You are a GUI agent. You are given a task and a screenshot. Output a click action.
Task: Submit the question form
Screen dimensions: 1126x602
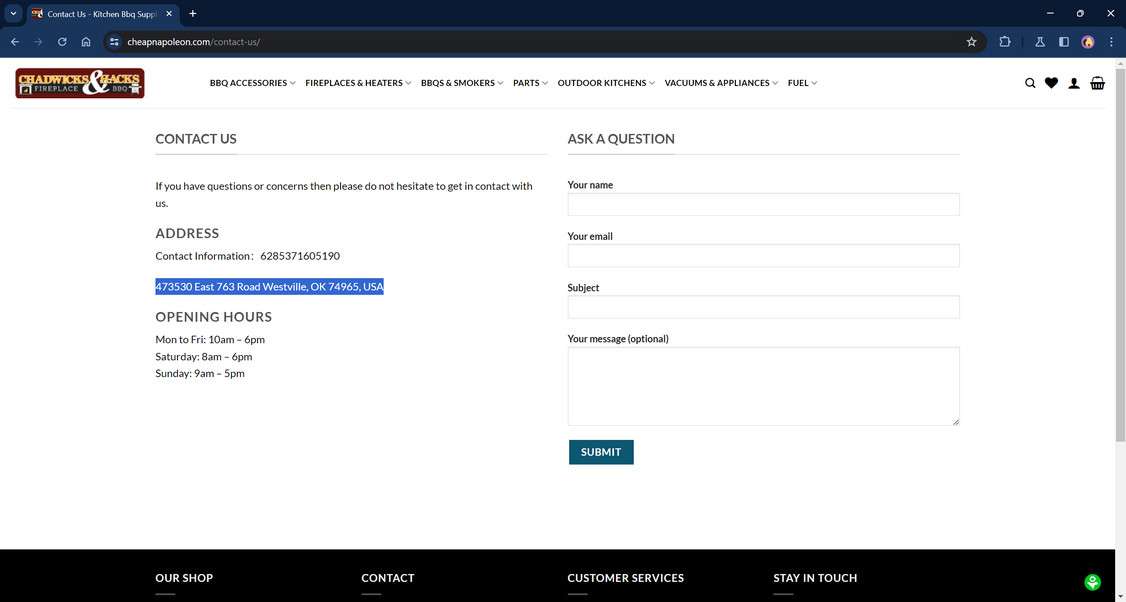point(601,452)
